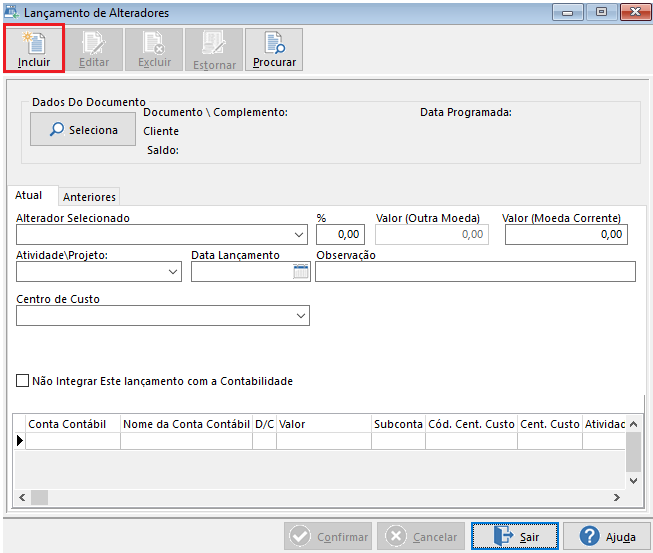Click the Cent. Custo column header
Viewport: 653px width, 553px height.
pyautogui.click(x=550, y=424)
